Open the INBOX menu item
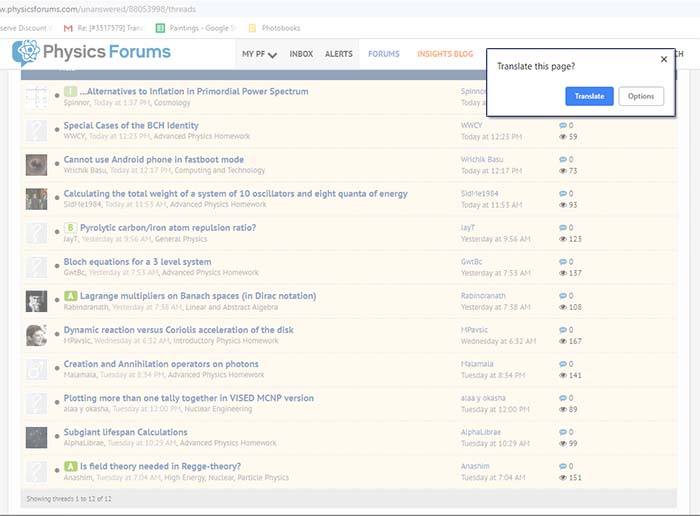 coord(301,54)
